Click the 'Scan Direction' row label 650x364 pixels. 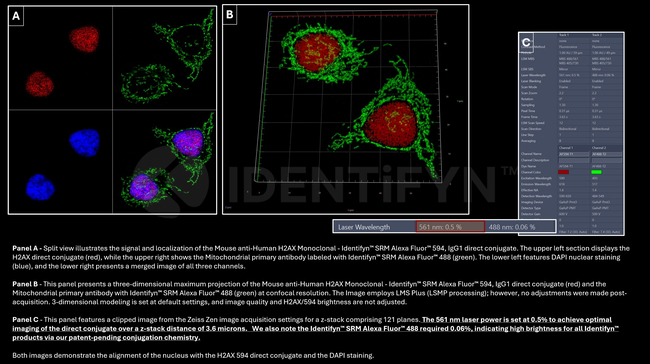531,129
